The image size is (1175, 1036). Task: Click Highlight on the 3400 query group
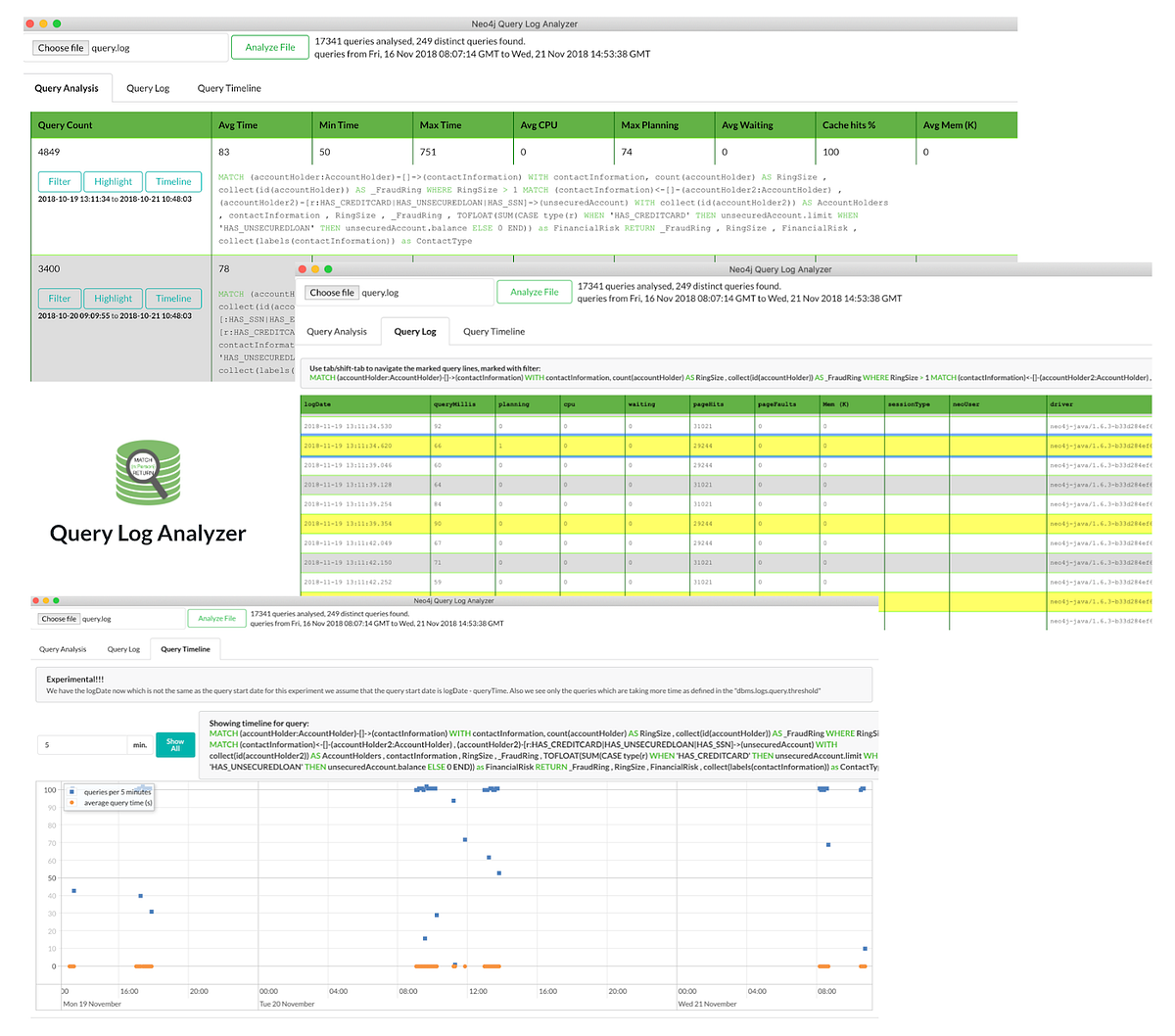[x=112, y=298]
